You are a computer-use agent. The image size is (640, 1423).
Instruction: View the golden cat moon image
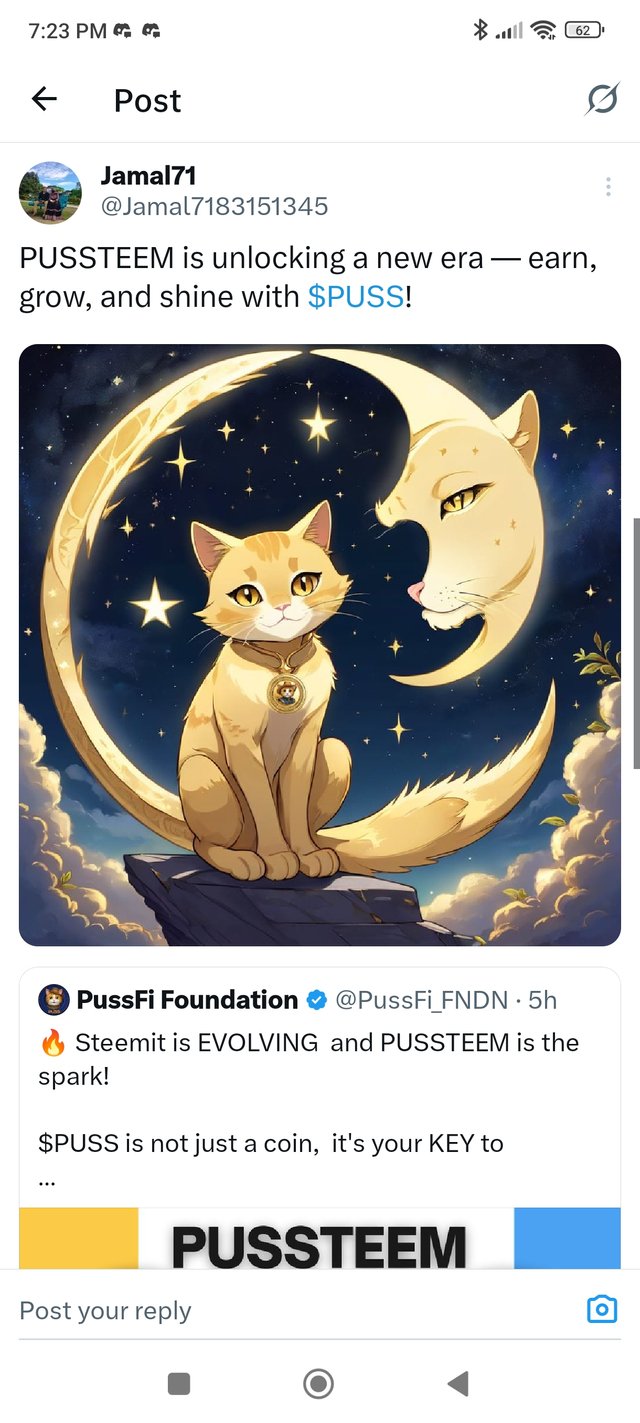tap(320, 645)
